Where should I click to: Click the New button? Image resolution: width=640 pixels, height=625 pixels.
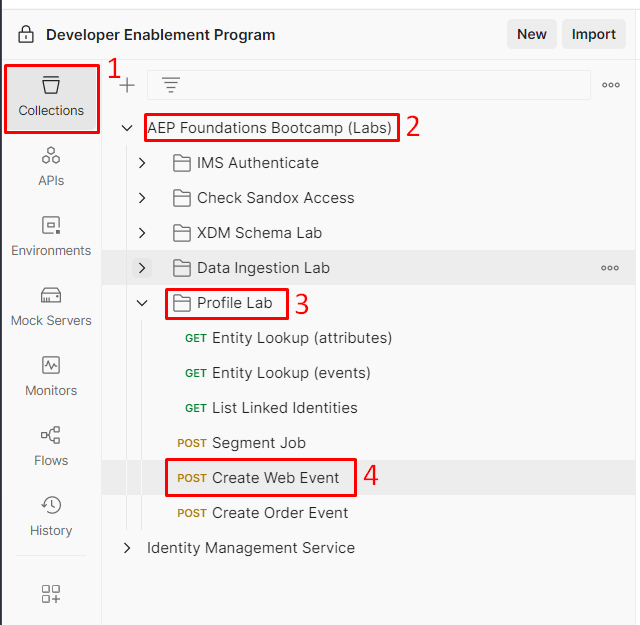(531, 34)
